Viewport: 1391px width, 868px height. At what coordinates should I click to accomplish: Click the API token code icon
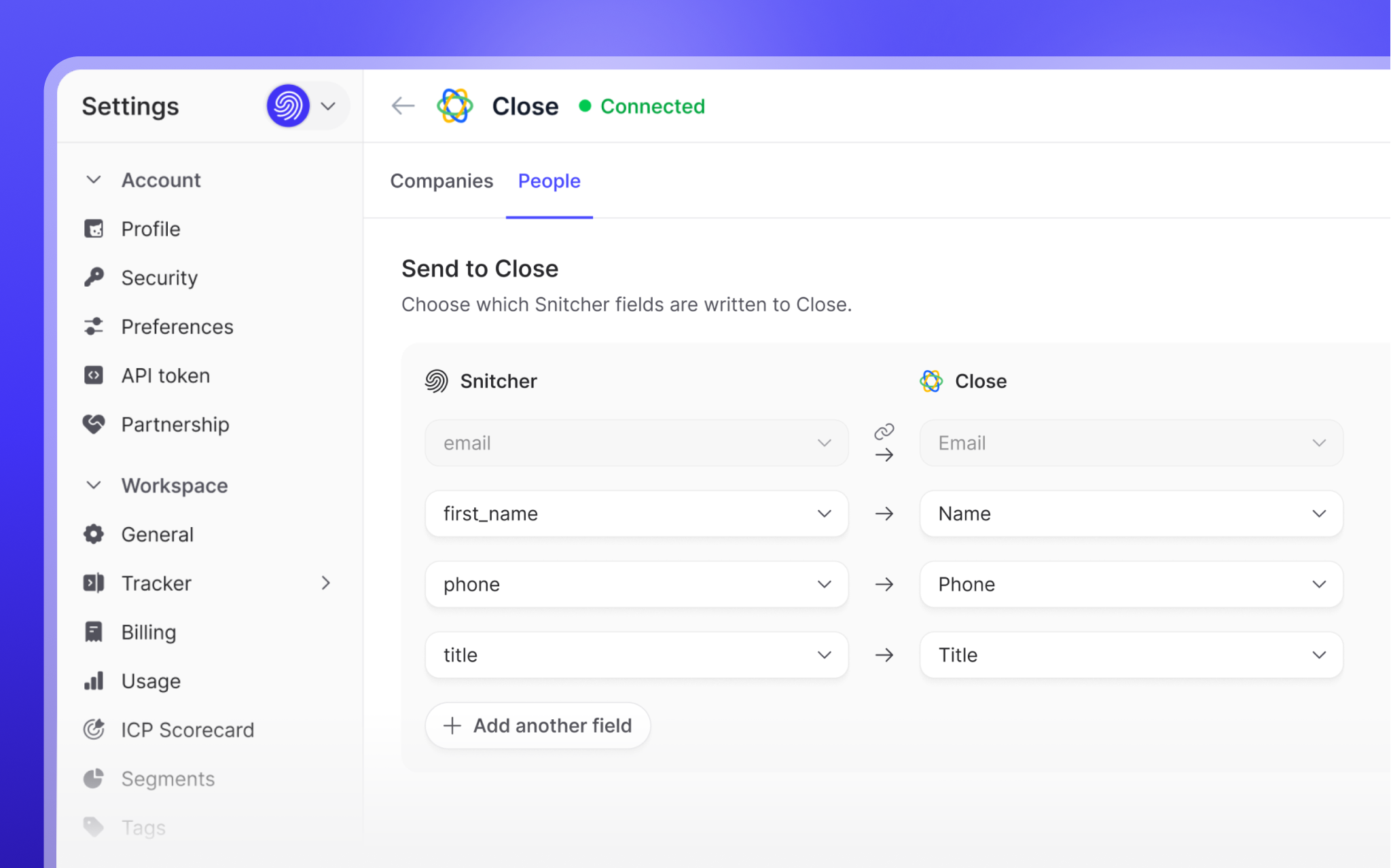[94, 376]
